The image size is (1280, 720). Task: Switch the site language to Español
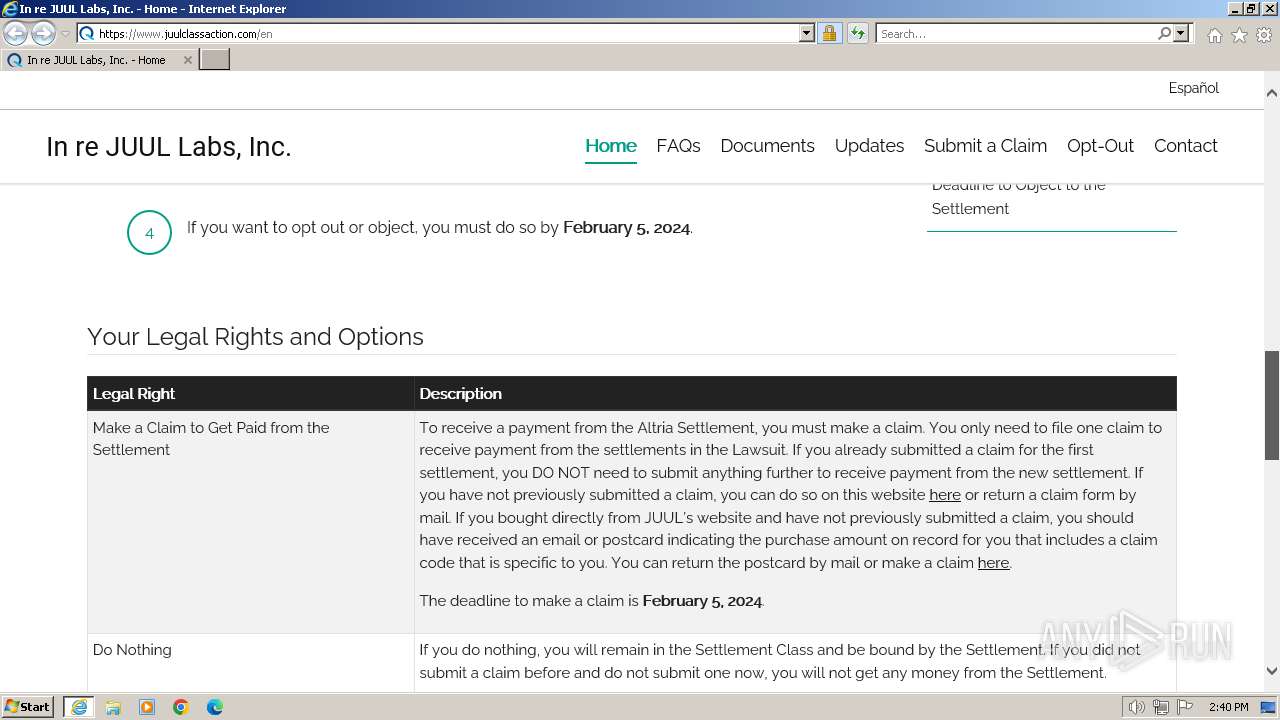[1194, 88]
